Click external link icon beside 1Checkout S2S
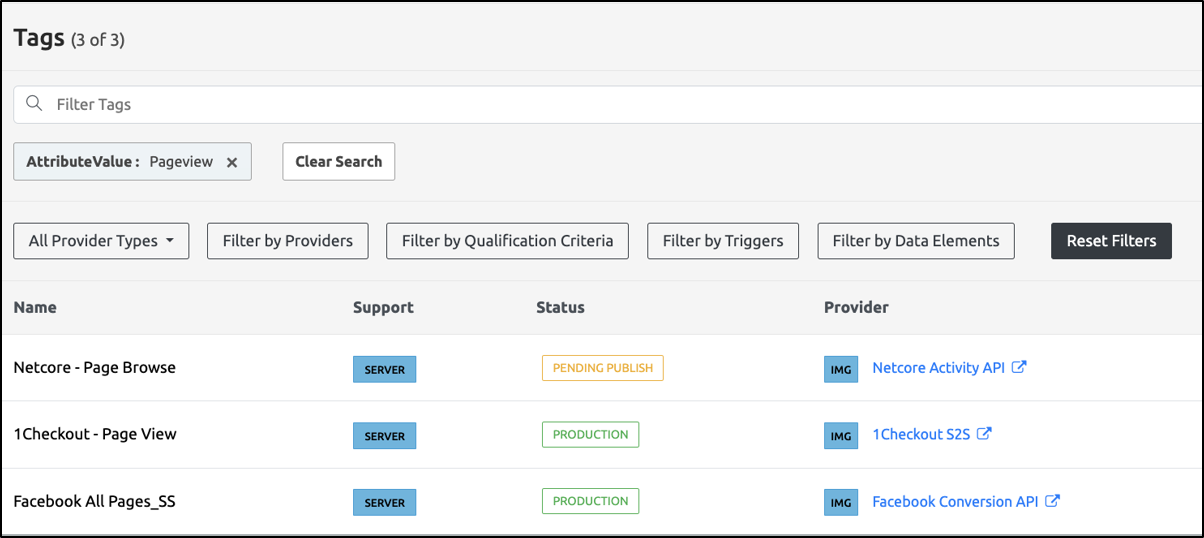This screenshot has height=538, width=1204. [x=984, y=434]
